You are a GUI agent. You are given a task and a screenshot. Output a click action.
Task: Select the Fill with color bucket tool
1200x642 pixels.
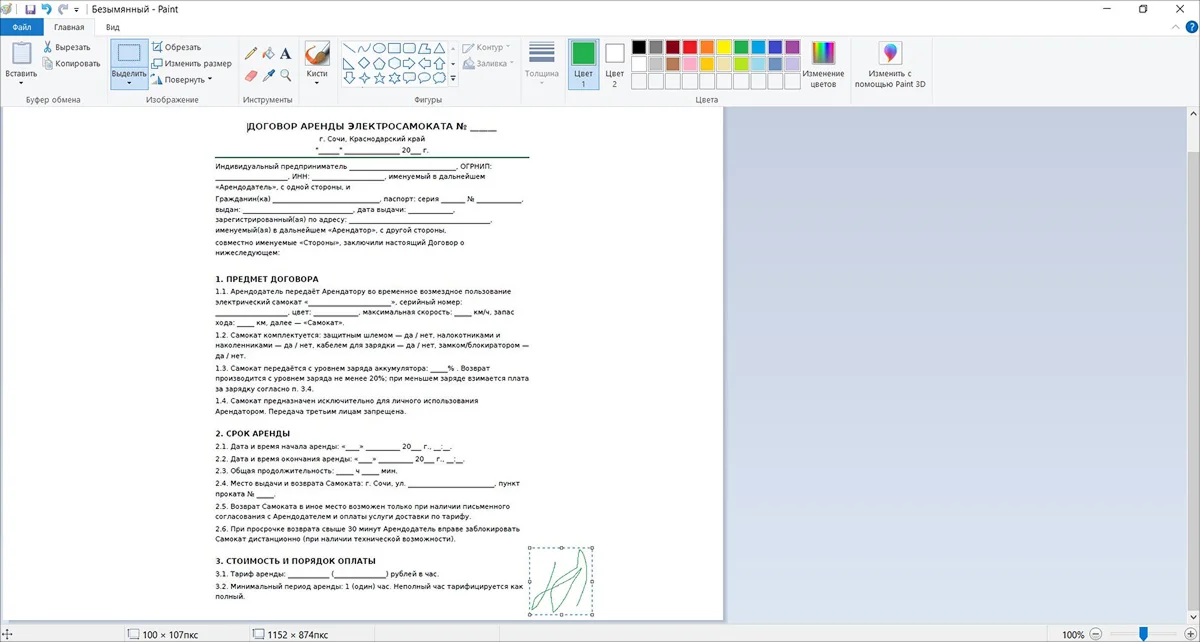[268, 53]
